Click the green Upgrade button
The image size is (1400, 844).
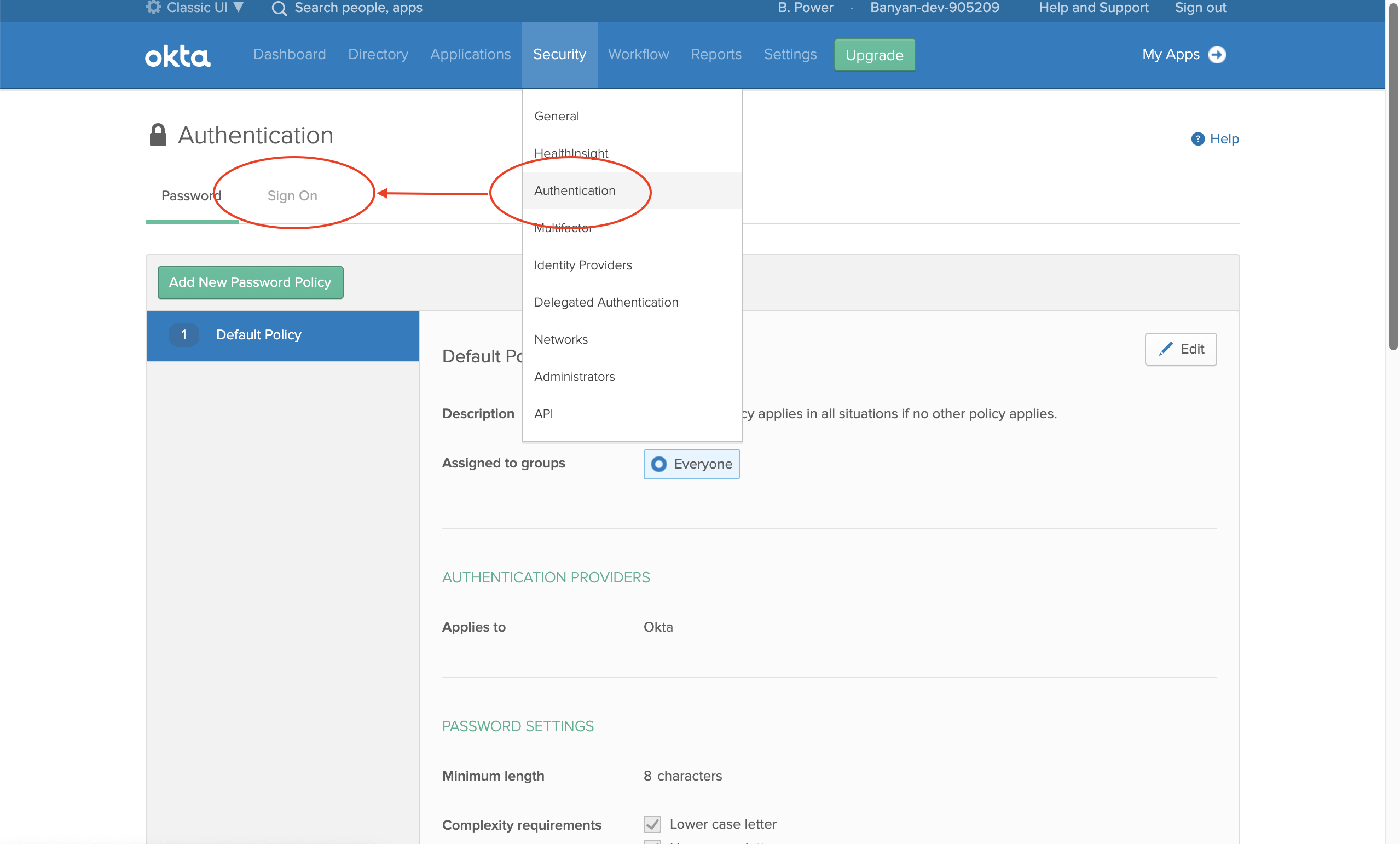pos(874,55)
